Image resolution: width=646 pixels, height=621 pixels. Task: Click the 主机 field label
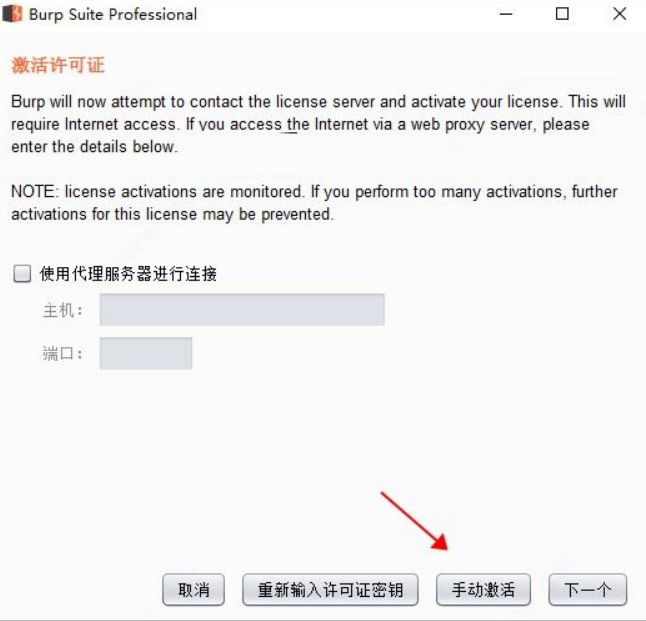point(63,310)
